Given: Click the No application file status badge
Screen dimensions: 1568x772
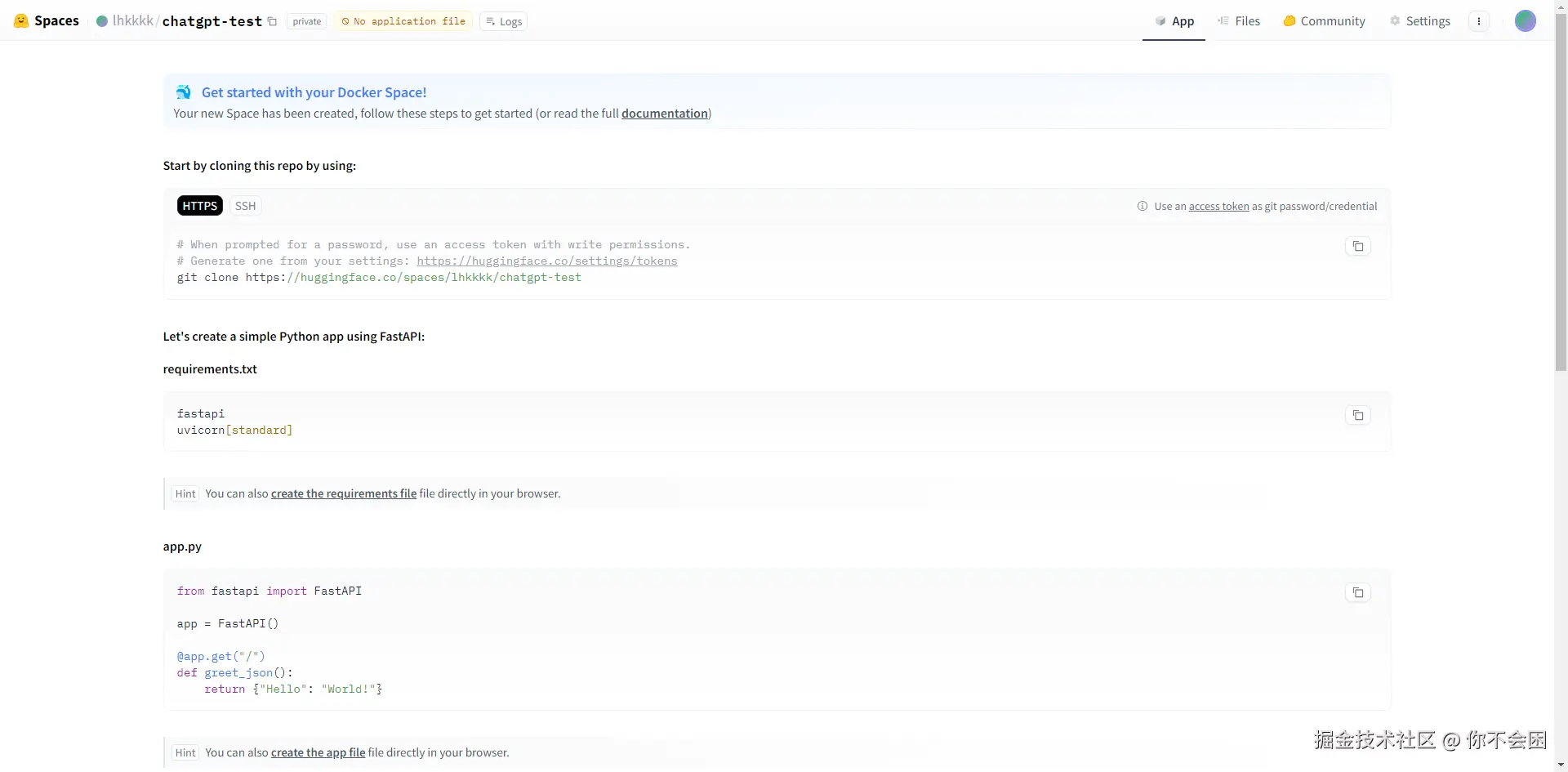Looking at the screenshot, I should pyautogui.click(x=403, y=21).
